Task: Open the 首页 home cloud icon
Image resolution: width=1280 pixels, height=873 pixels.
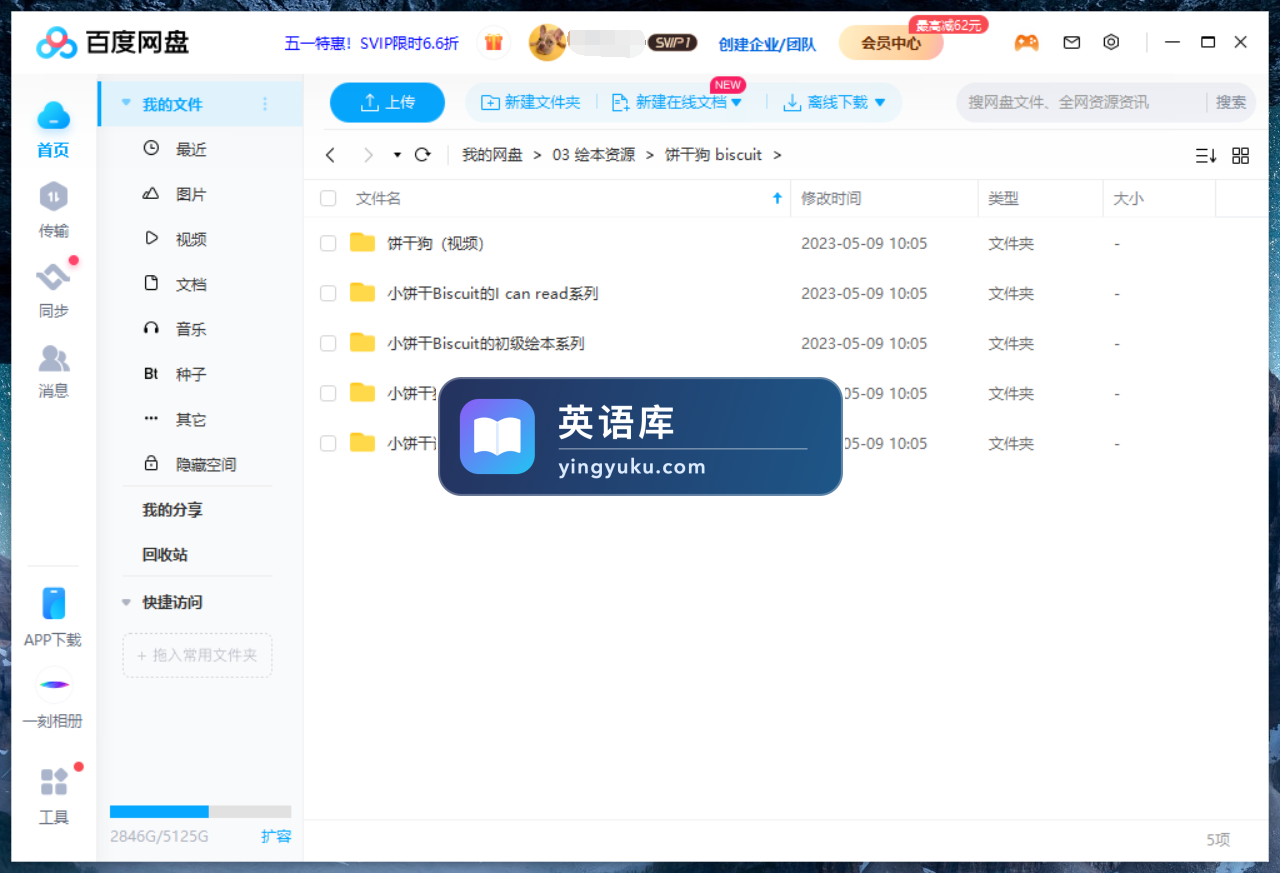Action: pyautogui.click(x=53, y=116)
